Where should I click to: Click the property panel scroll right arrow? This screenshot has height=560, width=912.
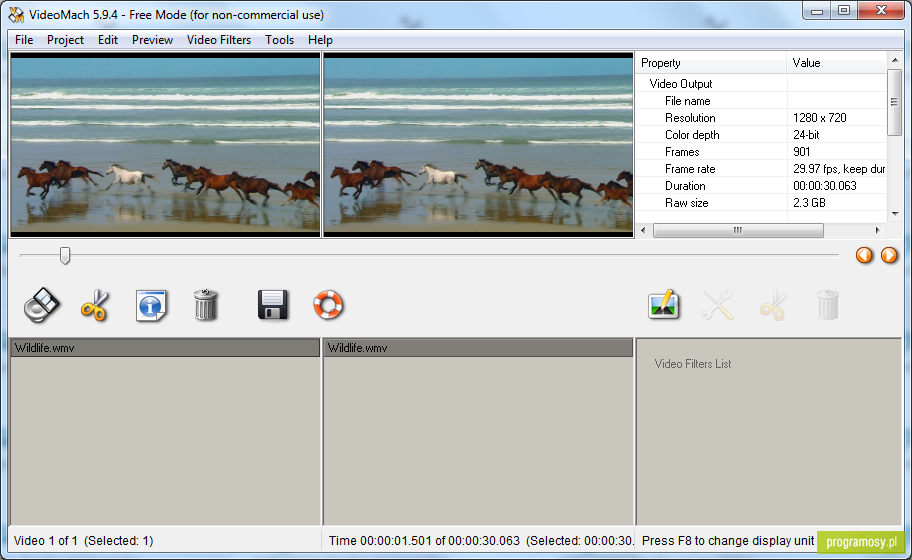pyautogui.click(x=877, y=230)
